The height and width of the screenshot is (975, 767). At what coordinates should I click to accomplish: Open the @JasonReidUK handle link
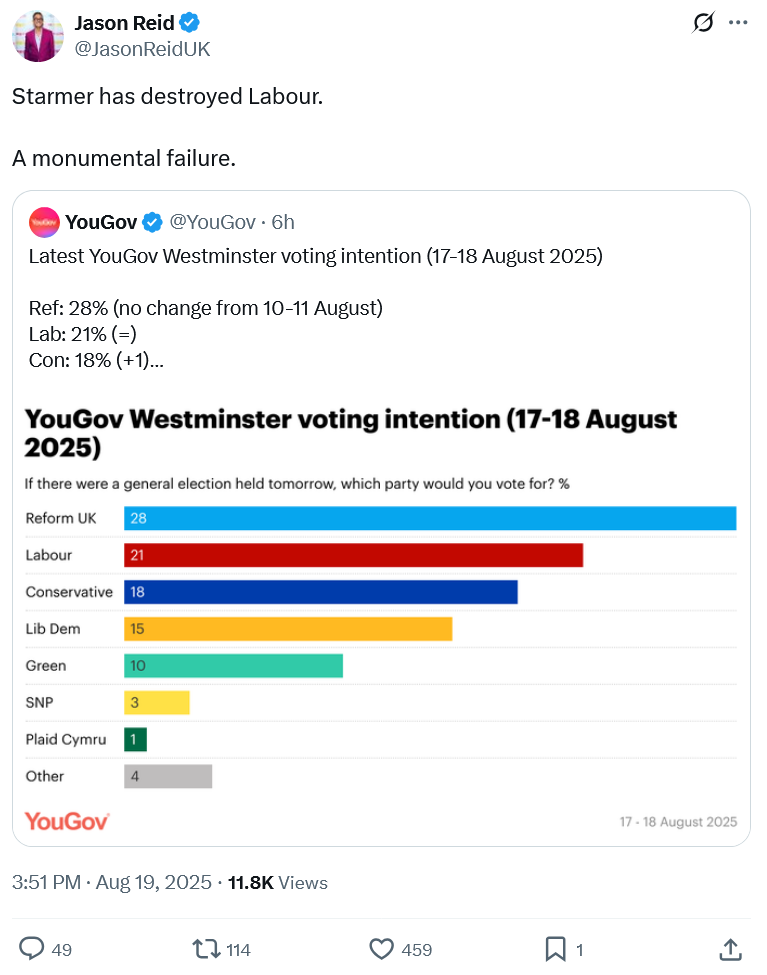tap(142, 49)
